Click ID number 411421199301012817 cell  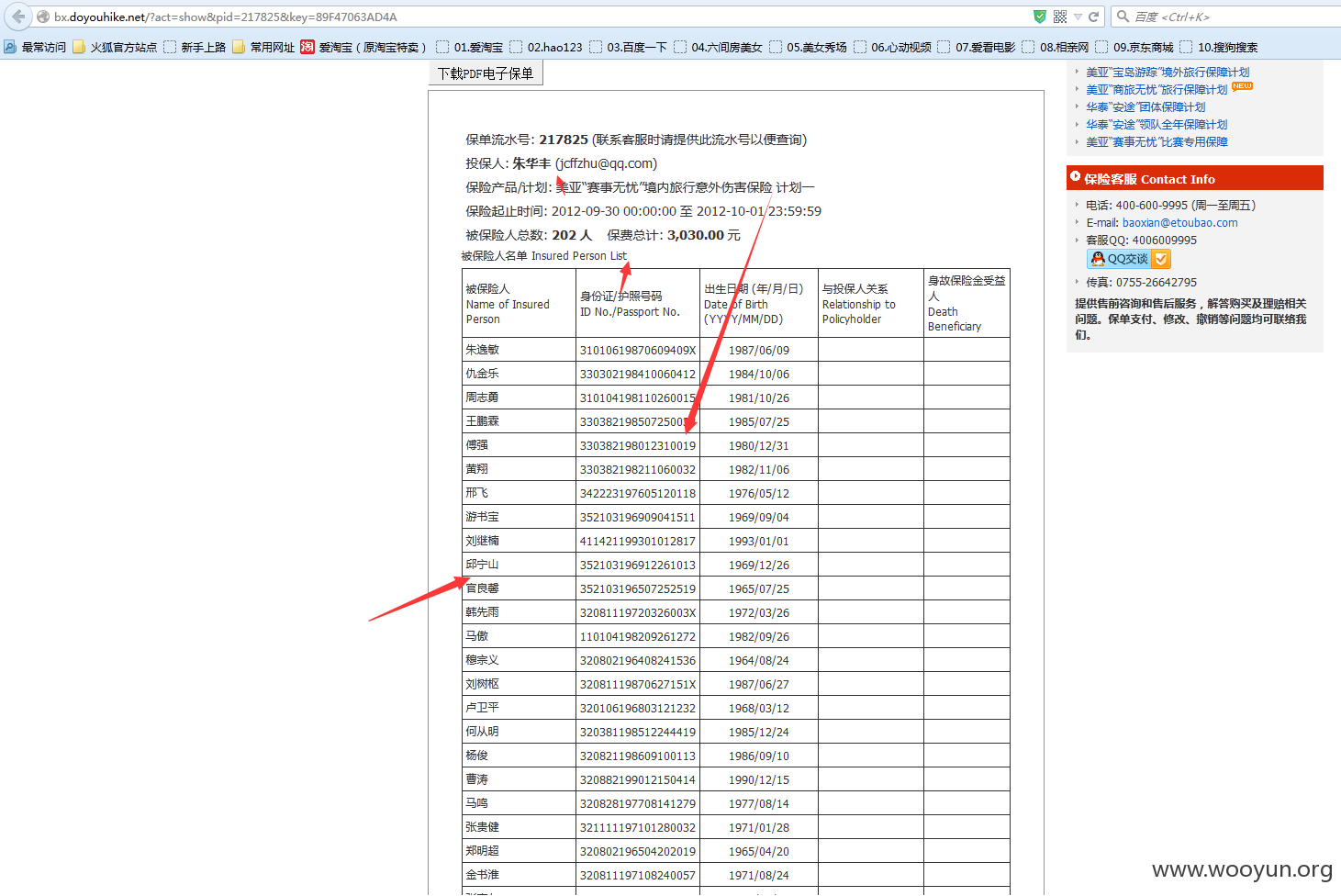pyautogui.click(x=638, y=541)
